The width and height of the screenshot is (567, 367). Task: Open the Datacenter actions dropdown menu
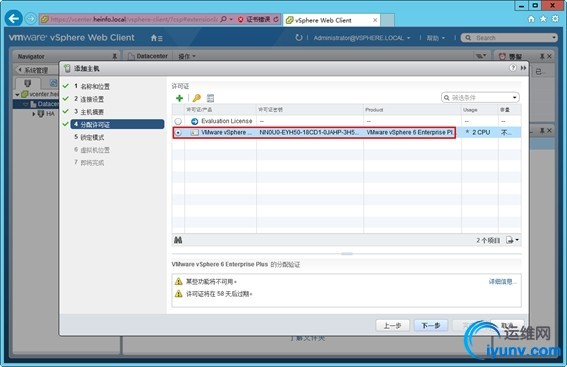pyautogui.click(x=187, y=56)
